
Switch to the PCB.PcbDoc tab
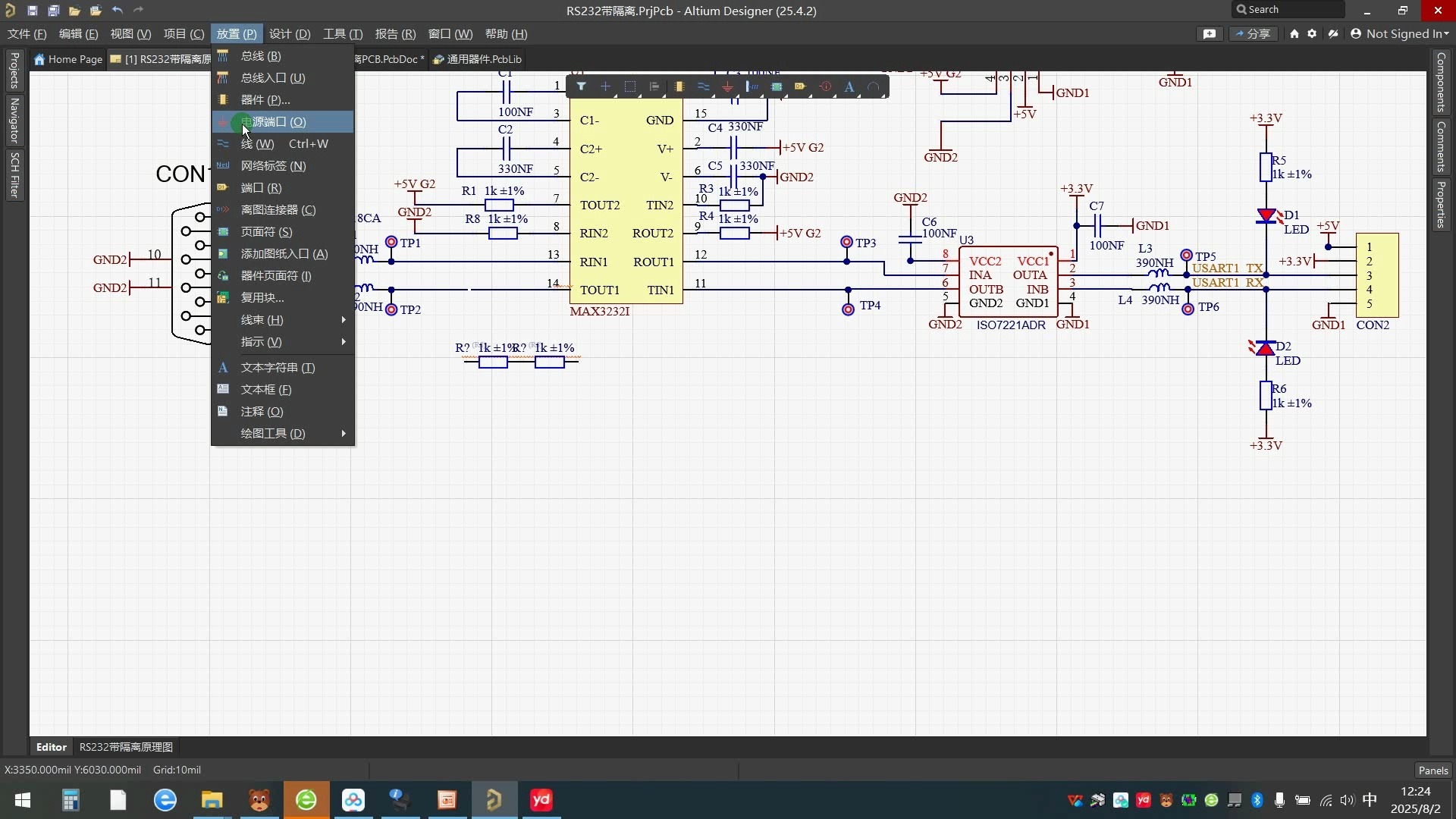(x=390, y=59)
